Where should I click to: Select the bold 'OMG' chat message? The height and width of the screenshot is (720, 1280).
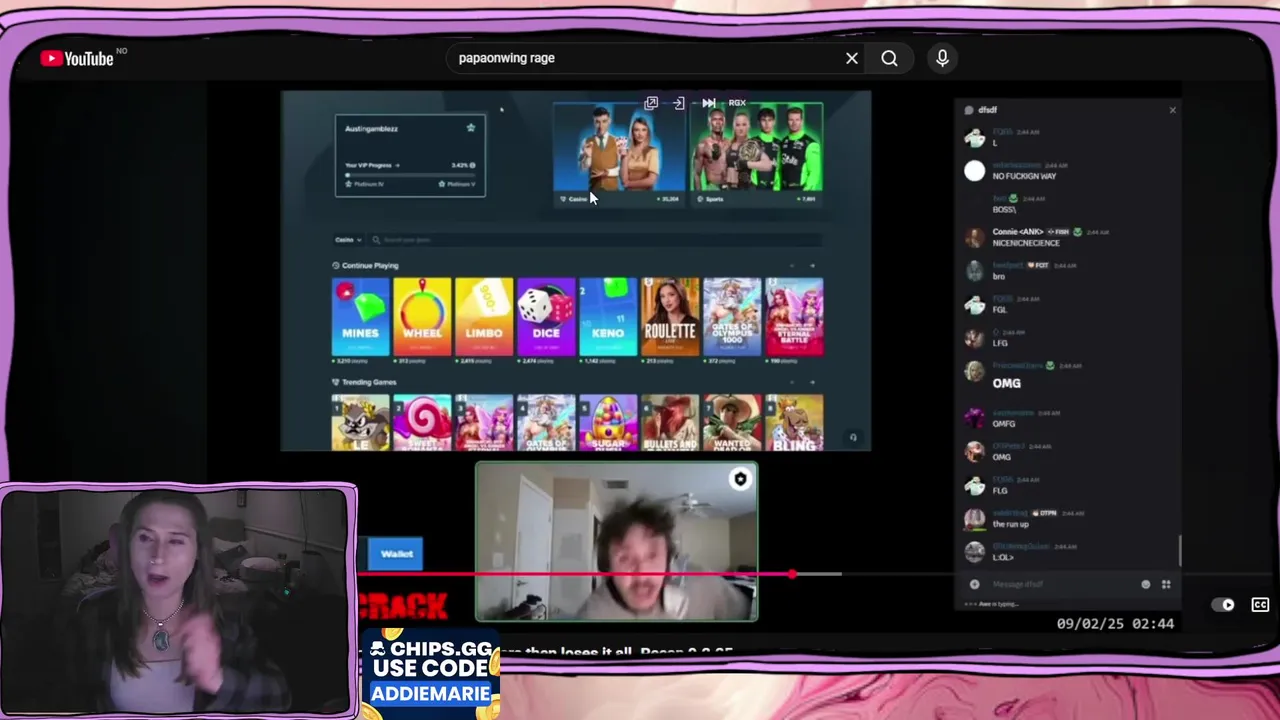tap(1007, 383)
